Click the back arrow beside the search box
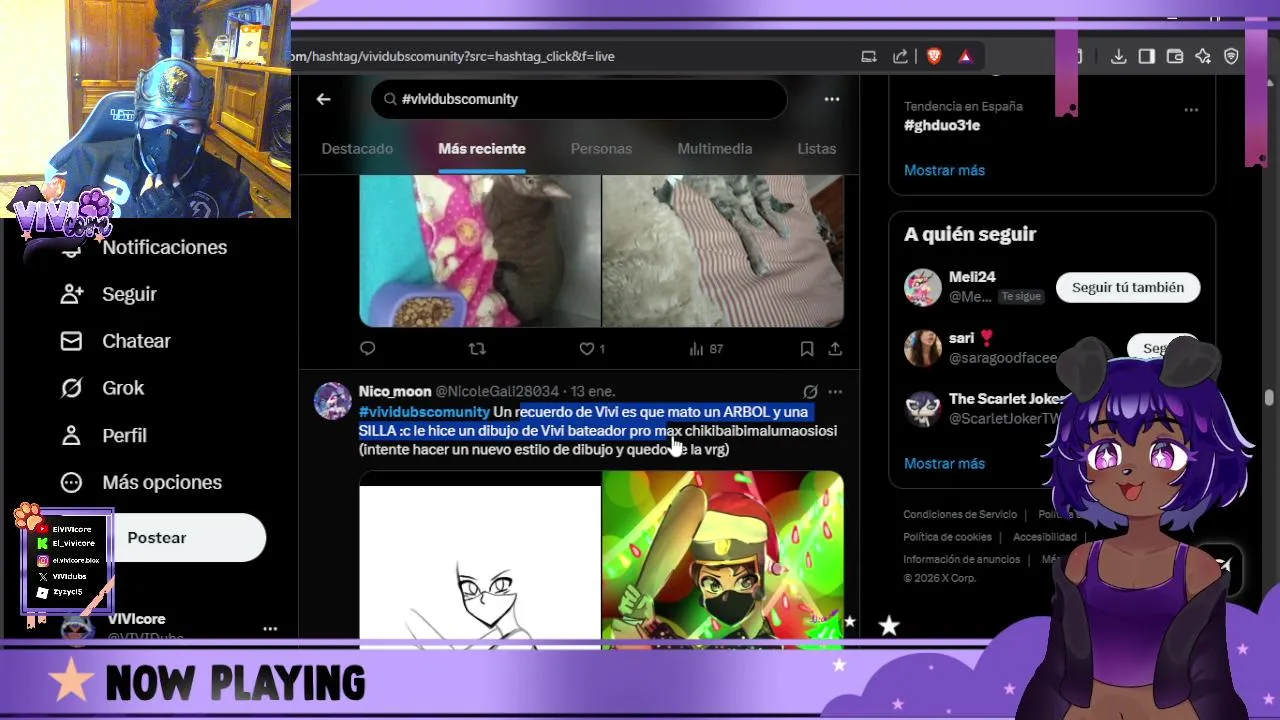This screenshot has height=720, width=1280. [323, 99]
